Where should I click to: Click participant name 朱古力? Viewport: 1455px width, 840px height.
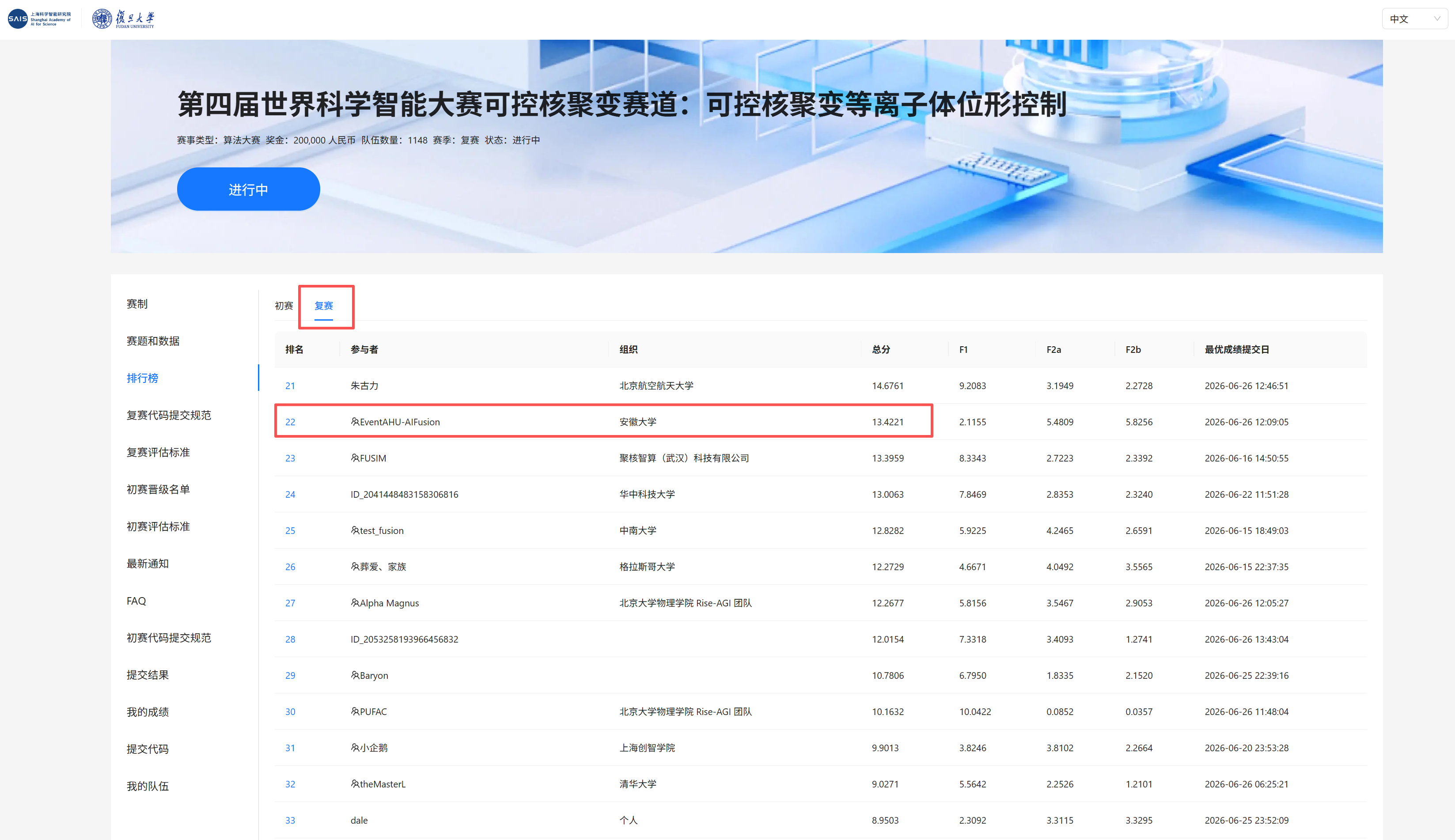pos(364,386)
